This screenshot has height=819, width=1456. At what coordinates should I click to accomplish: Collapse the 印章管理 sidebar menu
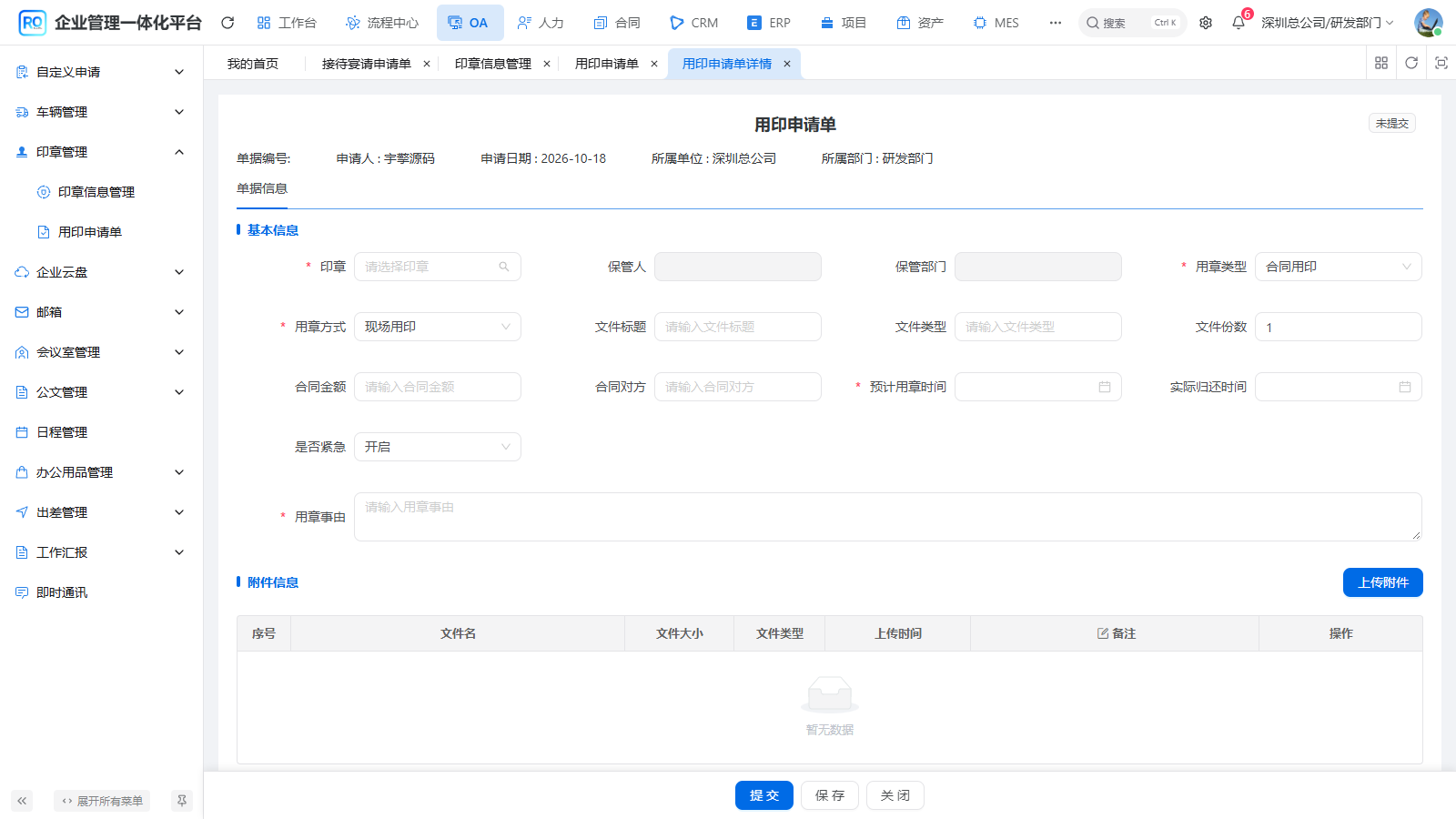coord(101,152)
